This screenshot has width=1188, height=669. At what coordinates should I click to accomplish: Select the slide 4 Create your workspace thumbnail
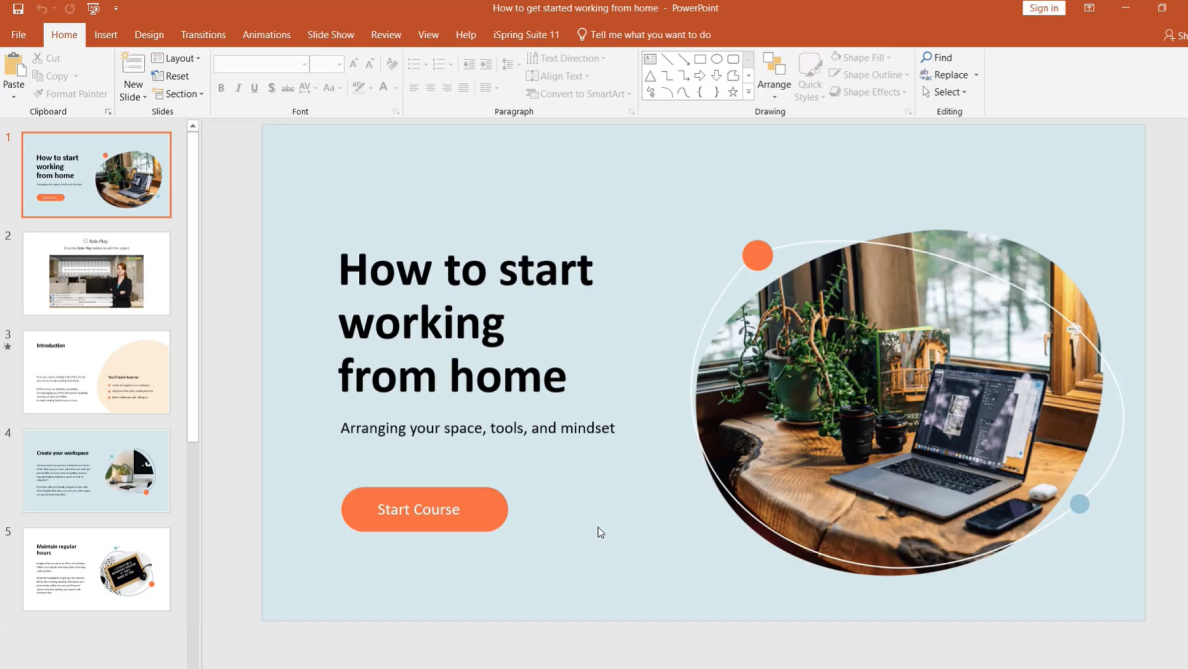point(96,470)
